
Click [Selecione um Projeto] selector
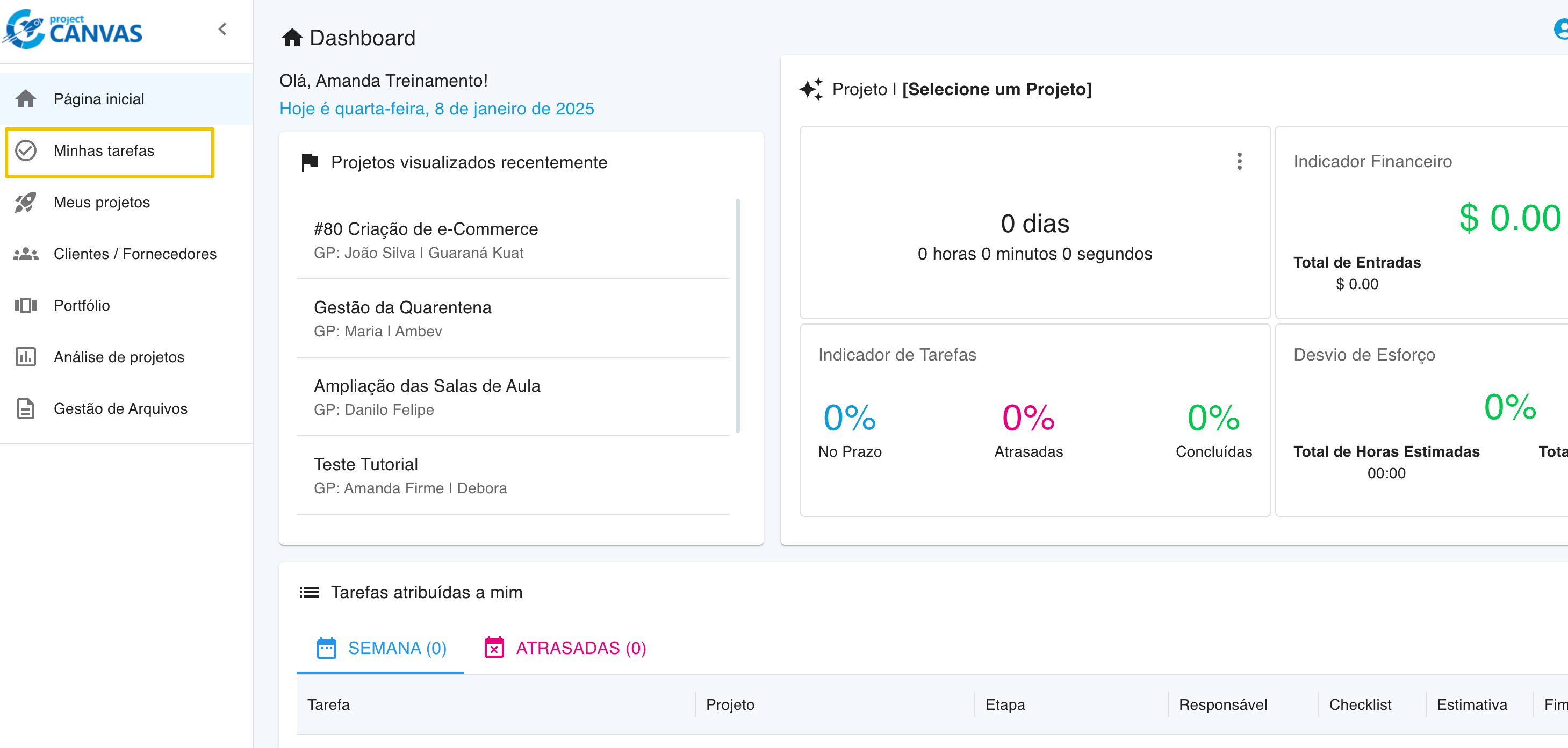996,89
